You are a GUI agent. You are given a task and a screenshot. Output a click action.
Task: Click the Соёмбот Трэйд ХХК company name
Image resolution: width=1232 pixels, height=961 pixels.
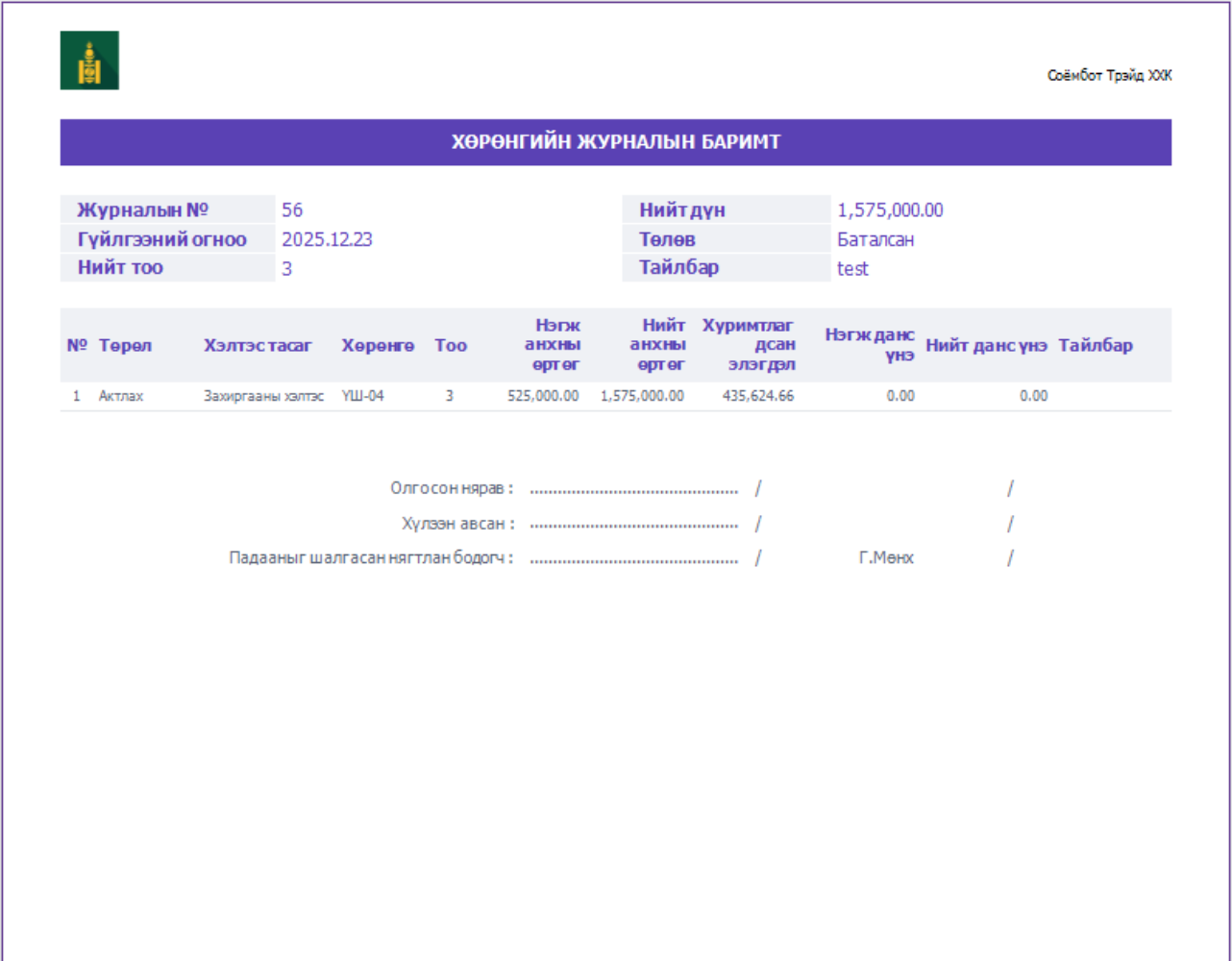pos(1109,76)
